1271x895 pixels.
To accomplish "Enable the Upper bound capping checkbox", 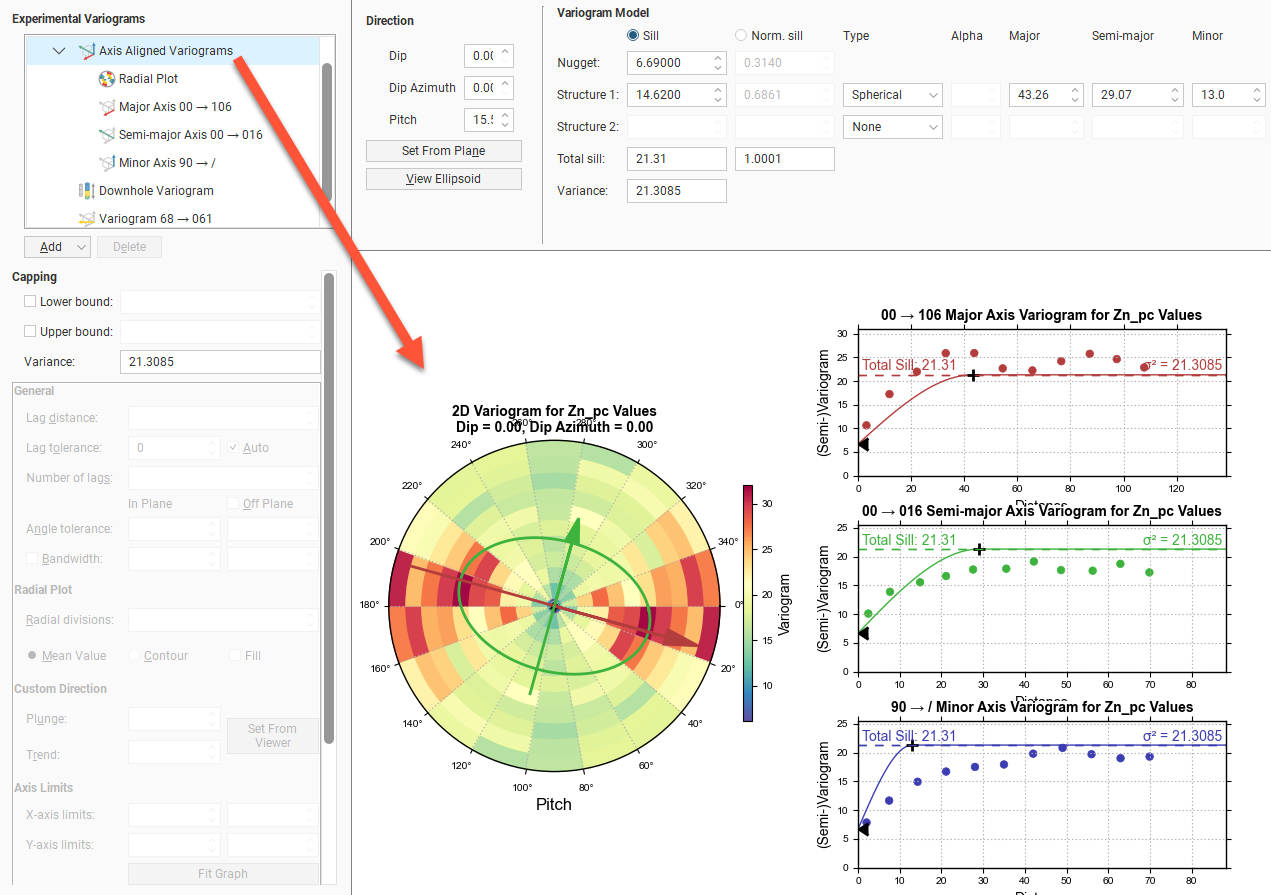I will coord(29,332).
